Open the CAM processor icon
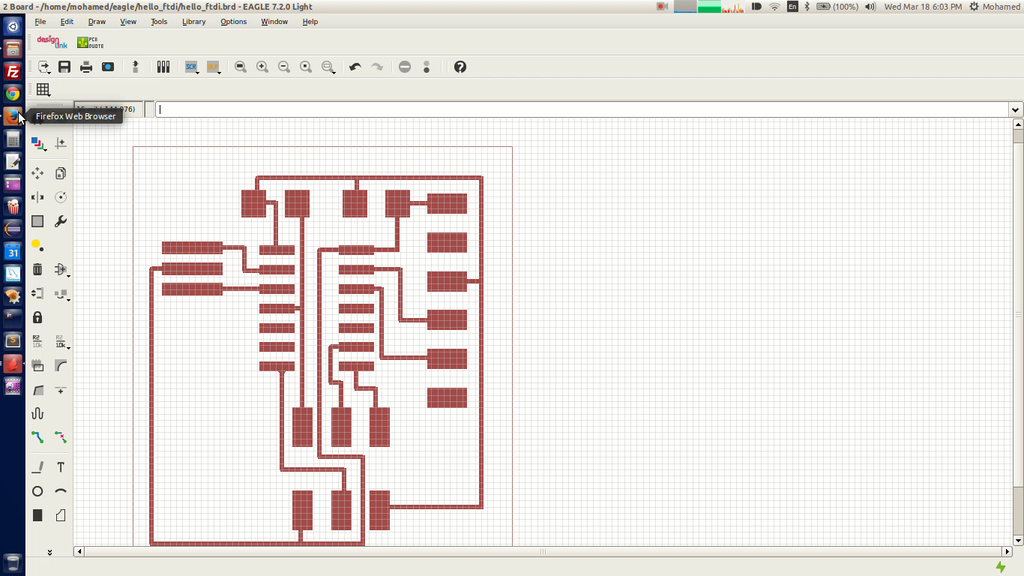1024x576 pixels. [108, 67]
